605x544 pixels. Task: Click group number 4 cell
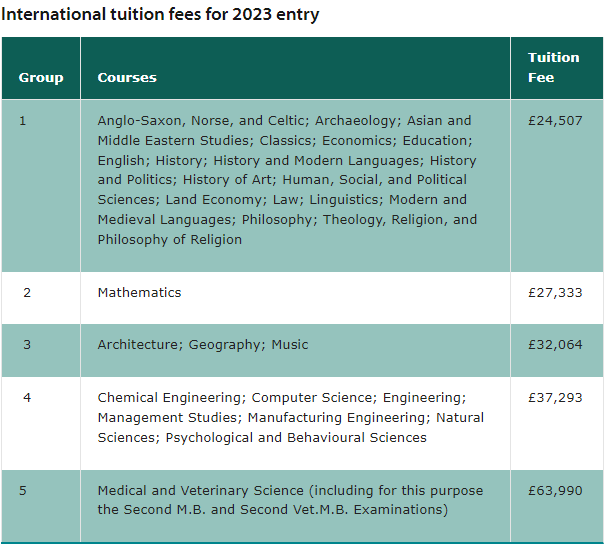tap(41, 424)
